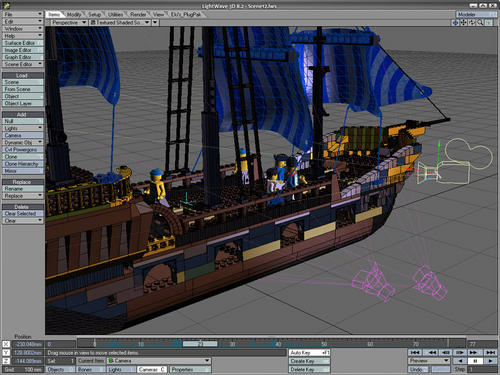
Task: Expand the Current Item Camera dropdown
Action: [x=159, y=361]
